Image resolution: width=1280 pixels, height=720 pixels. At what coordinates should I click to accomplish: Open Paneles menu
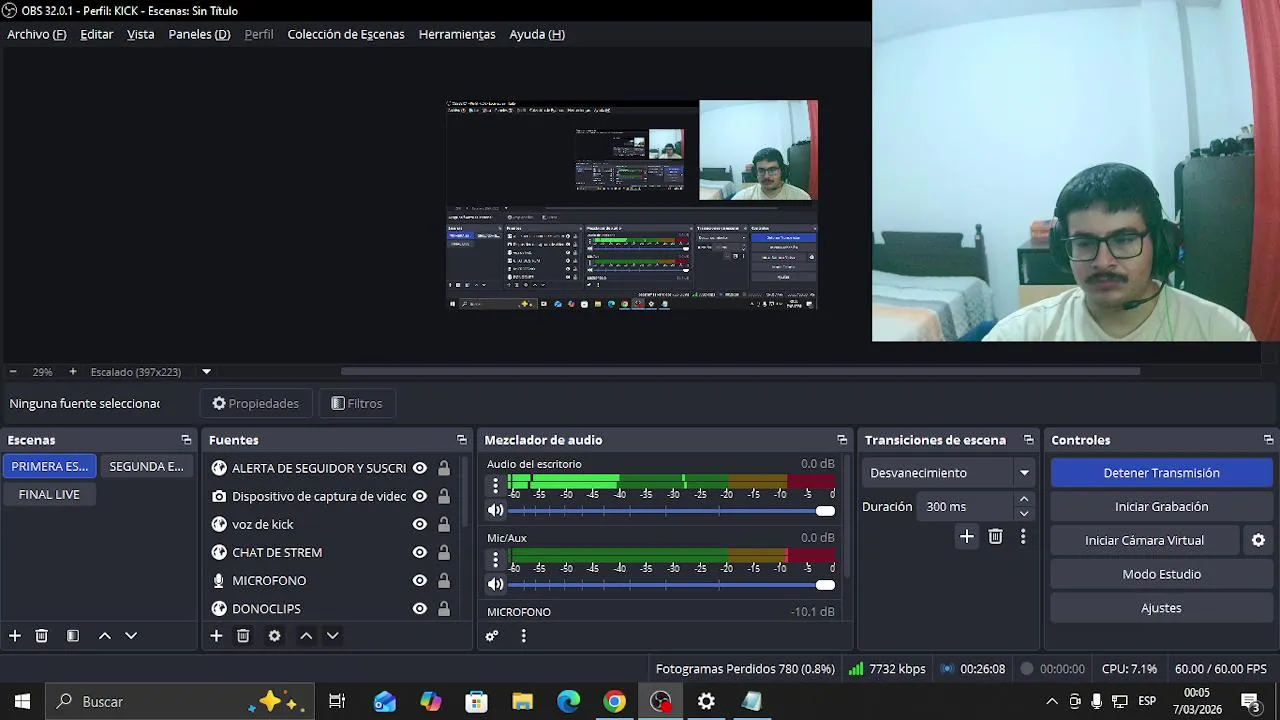(199, 34)
